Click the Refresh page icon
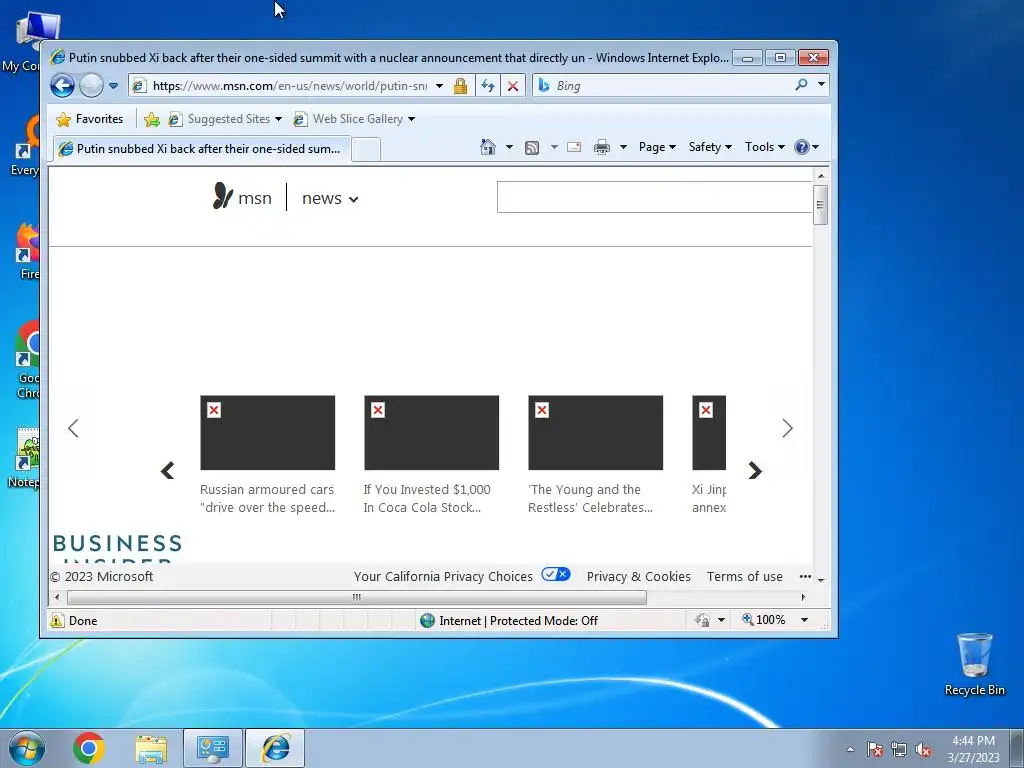The height and width of the screenshot is (768, 1024). coord(488,86)
